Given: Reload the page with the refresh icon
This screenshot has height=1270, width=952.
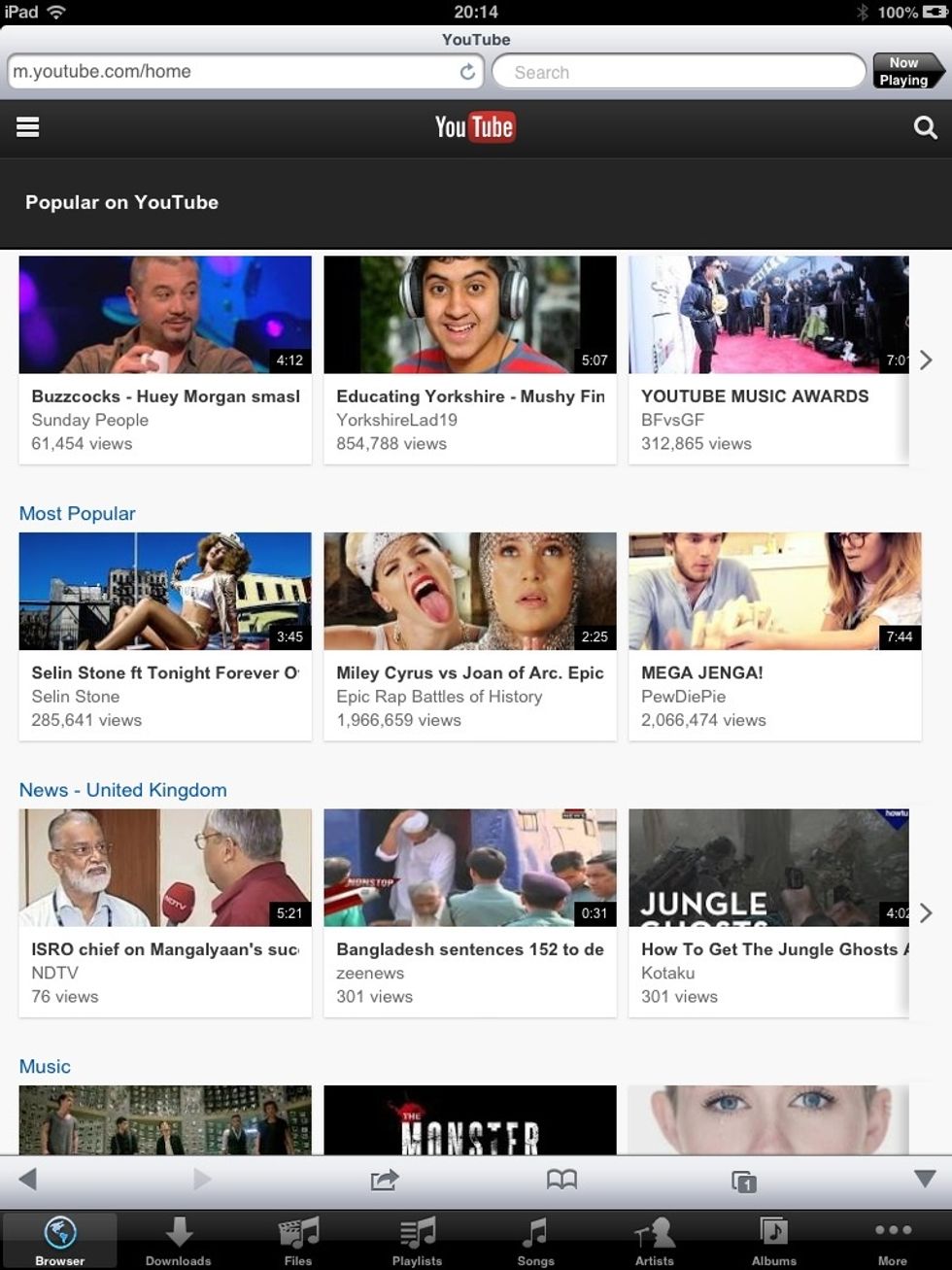Looking at the screenshot, I should click(467, 72).
